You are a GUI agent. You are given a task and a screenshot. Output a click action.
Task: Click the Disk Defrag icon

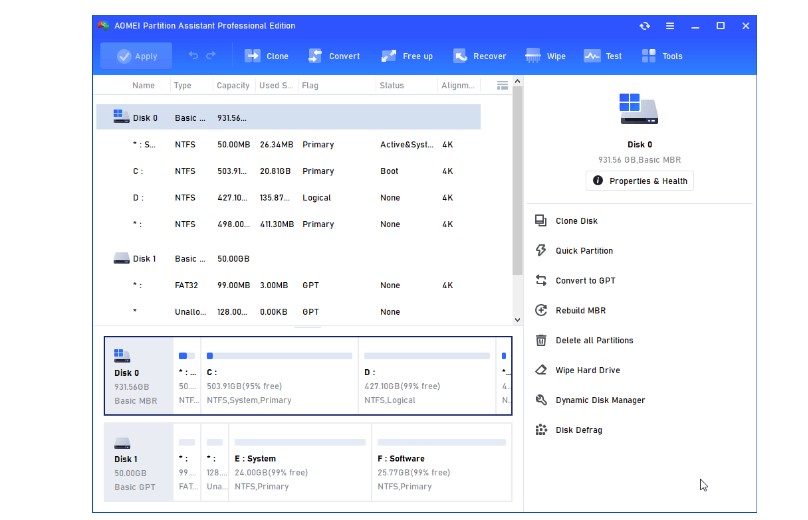coord(541,430)
